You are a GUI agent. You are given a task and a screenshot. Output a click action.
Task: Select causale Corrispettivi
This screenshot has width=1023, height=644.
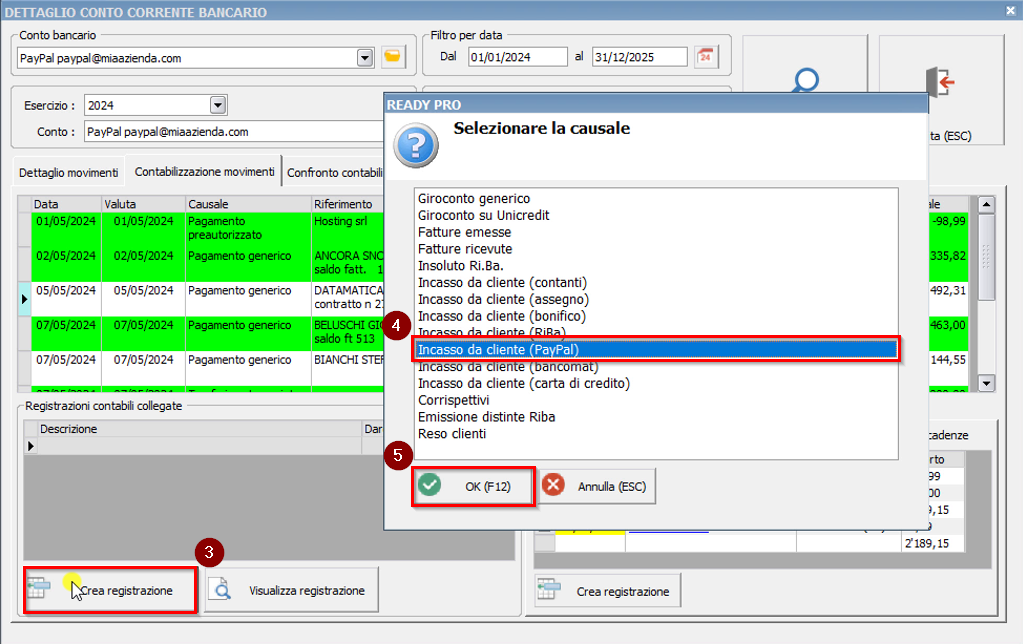[x=656, y=400]
